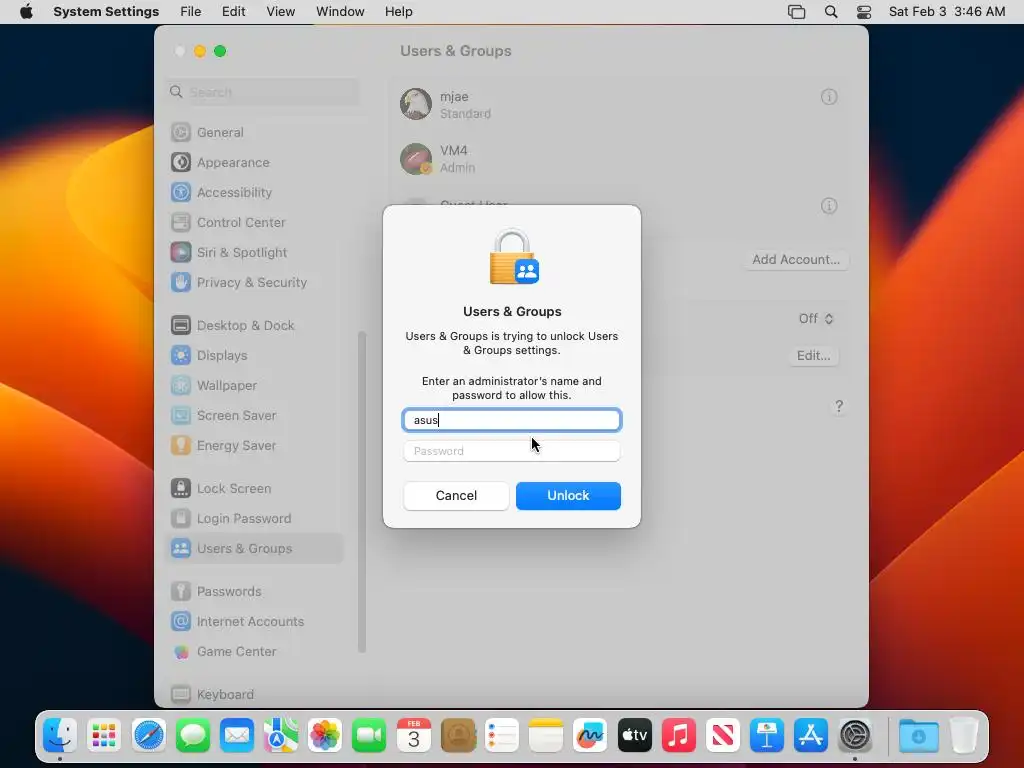The width and height of the screenshot is (1024, 768).
Task: Open Screen Saver settings
Action: 255,415
